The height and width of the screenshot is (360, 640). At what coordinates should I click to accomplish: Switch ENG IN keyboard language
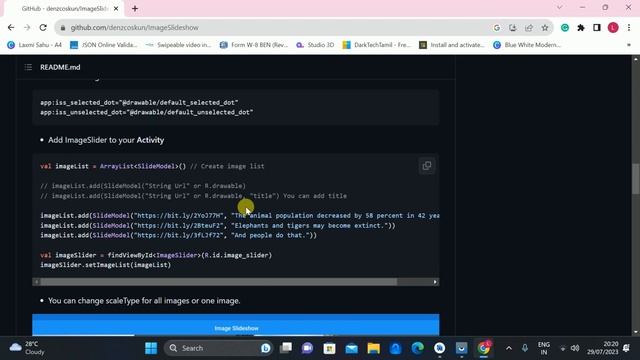point(544,348)
